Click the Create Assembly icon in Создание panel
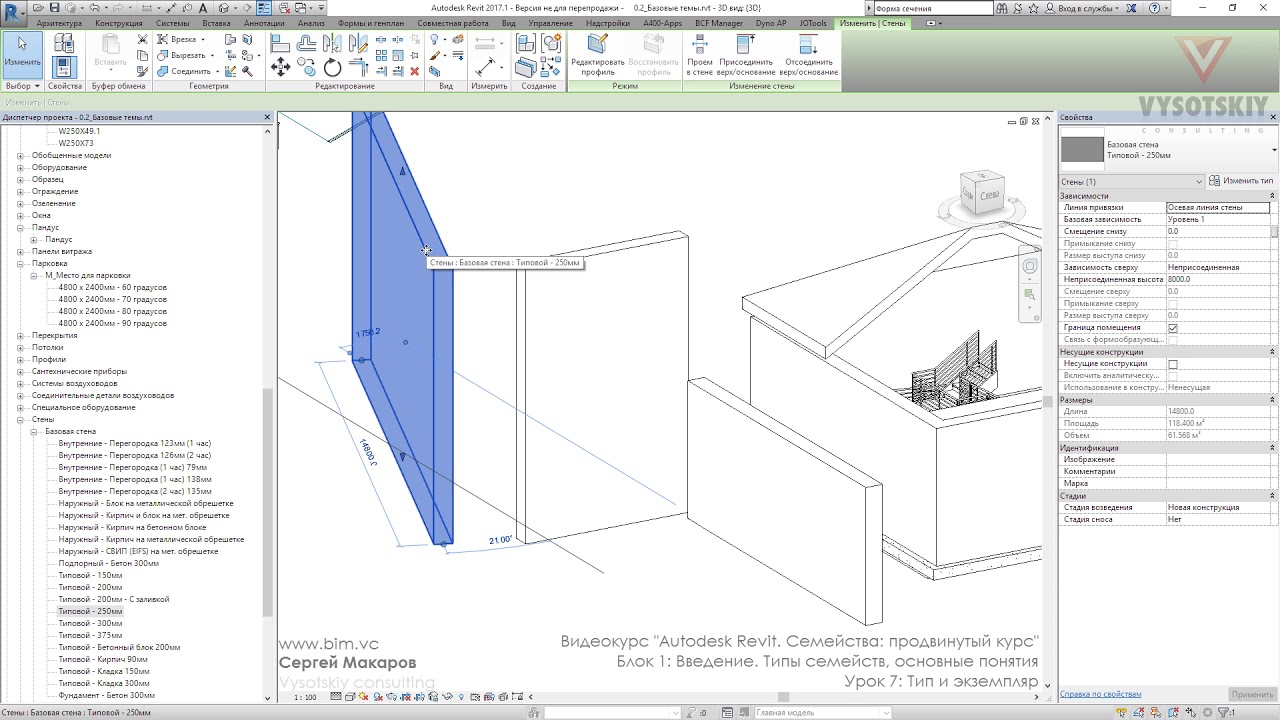This screenshot has width=1280, height=720. [526, 43]
